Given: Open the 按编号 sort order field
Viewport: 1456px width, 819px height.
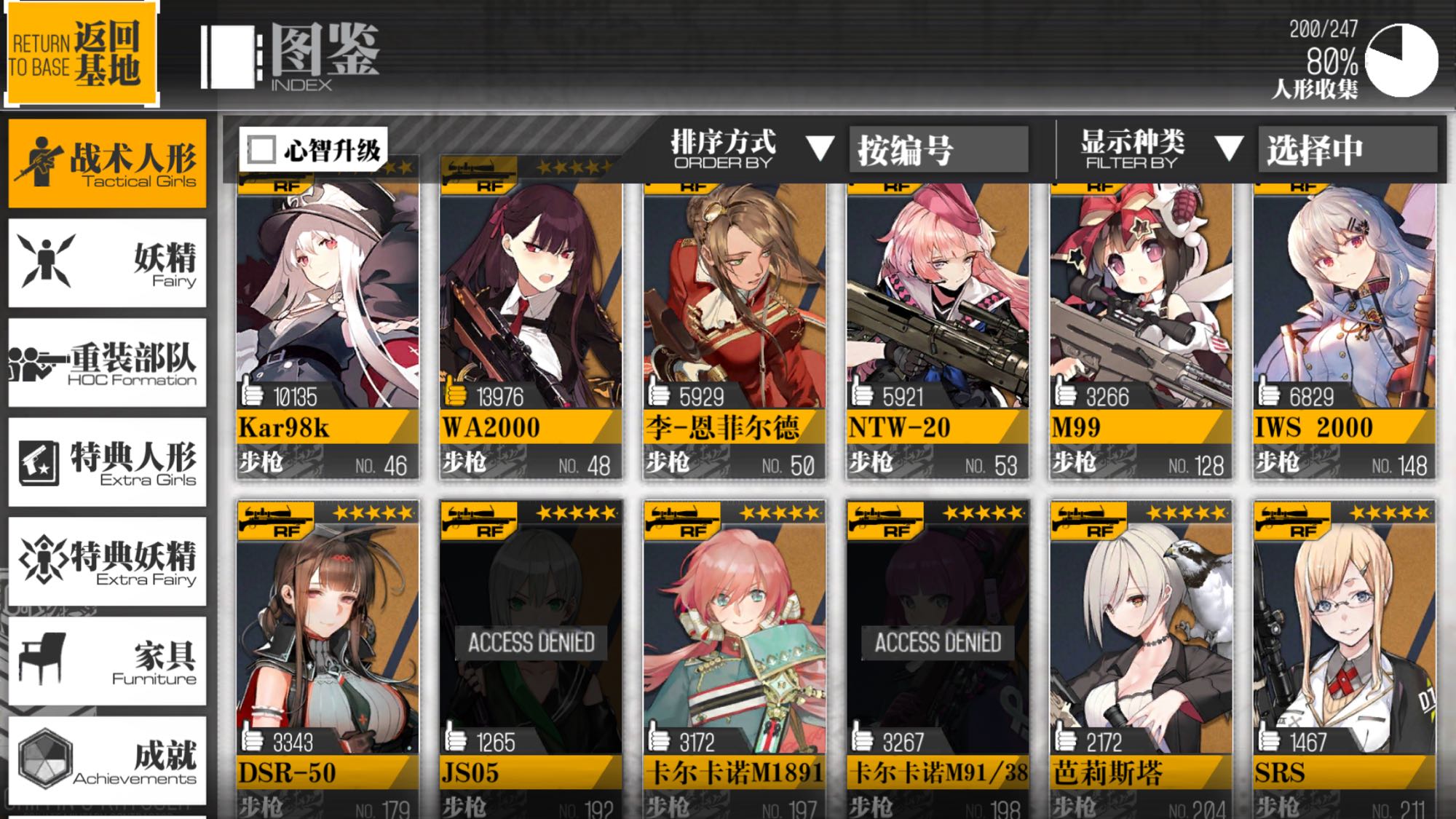Looking at the screenshot, I should 938,150.
